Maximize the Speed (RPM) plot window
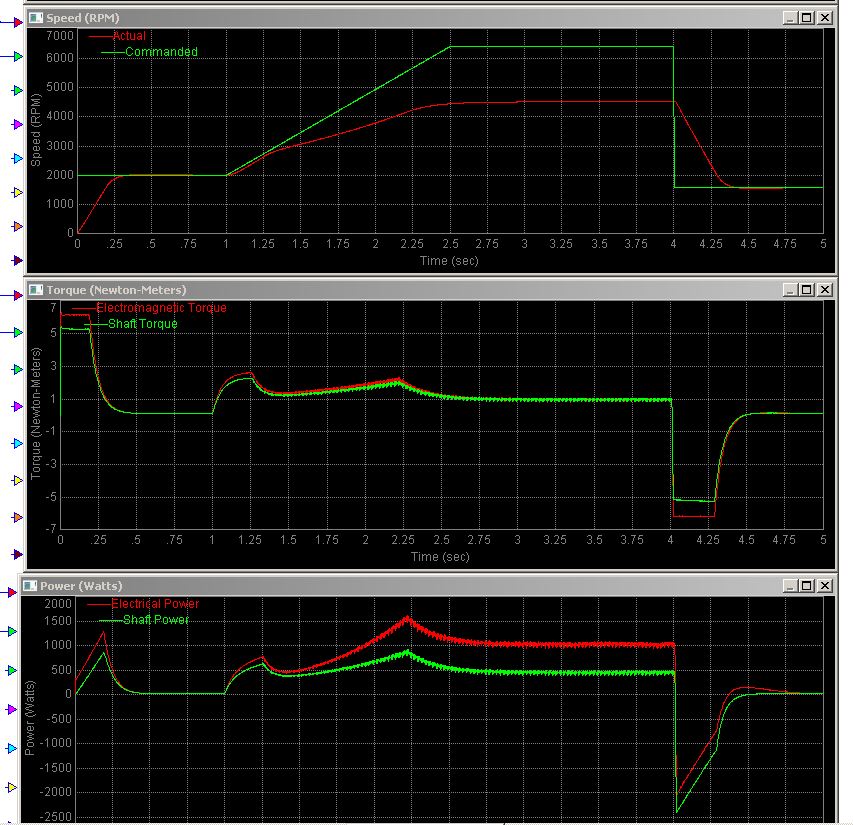This screenshot has height=825, width=853. [807, 18]
